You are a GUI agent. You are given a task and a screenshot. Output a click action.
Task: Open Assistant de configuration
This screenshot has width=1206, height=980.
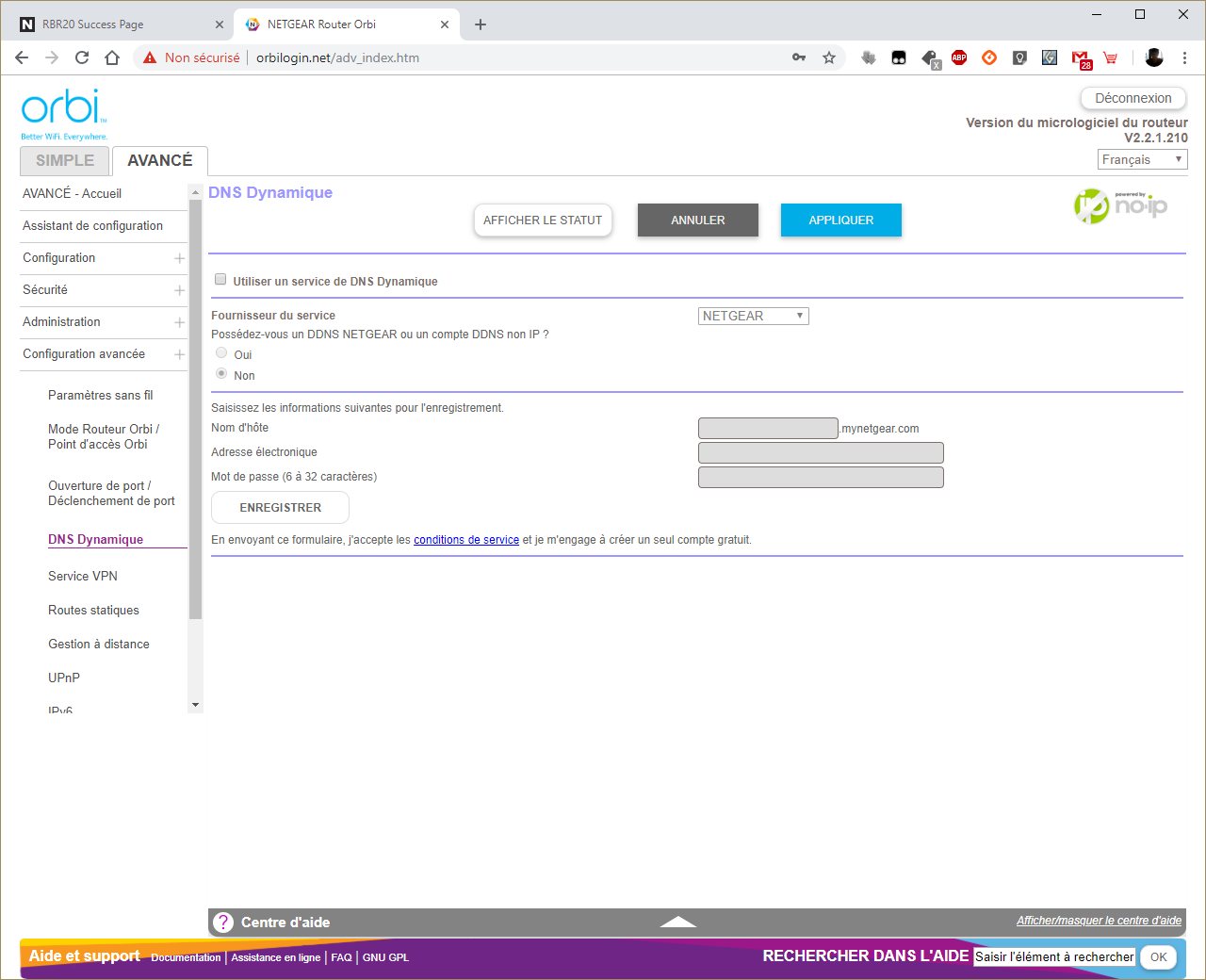[92, 225]
